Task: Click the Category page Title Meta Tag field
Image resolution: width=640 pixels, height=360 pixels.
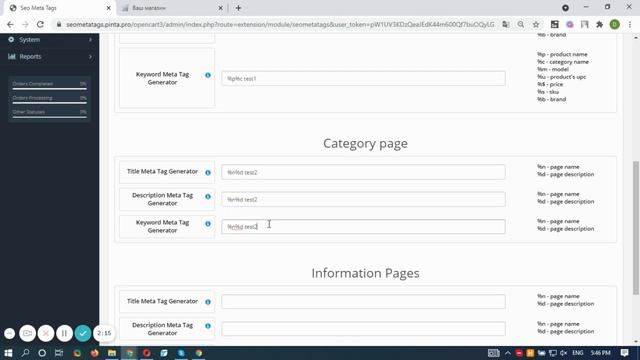Action: click(x=363, y=172)
